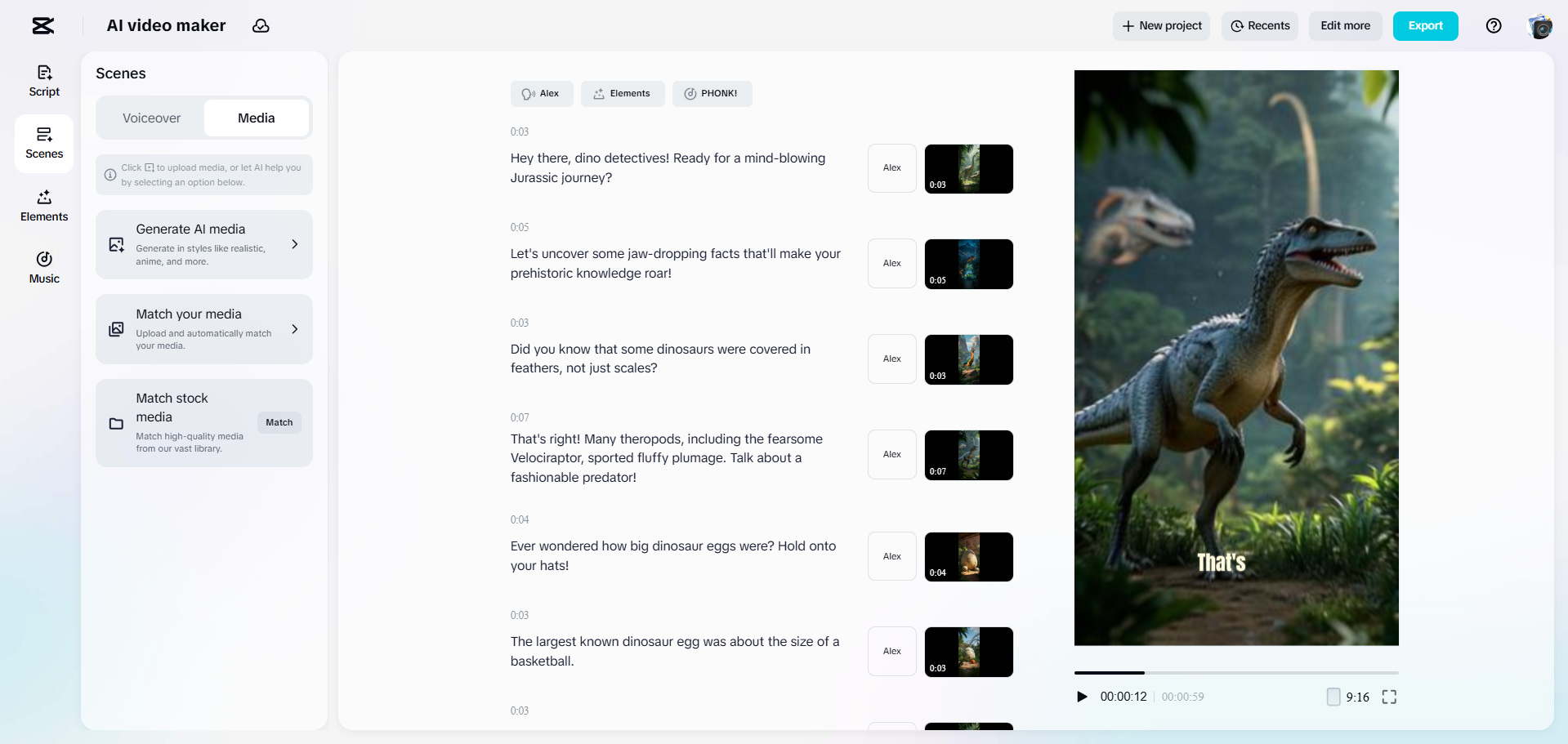The width and height of the screenshot is (1568, 744).
Task: Toggle fullscreen preview icon
Action: (x=1389, y=697)
